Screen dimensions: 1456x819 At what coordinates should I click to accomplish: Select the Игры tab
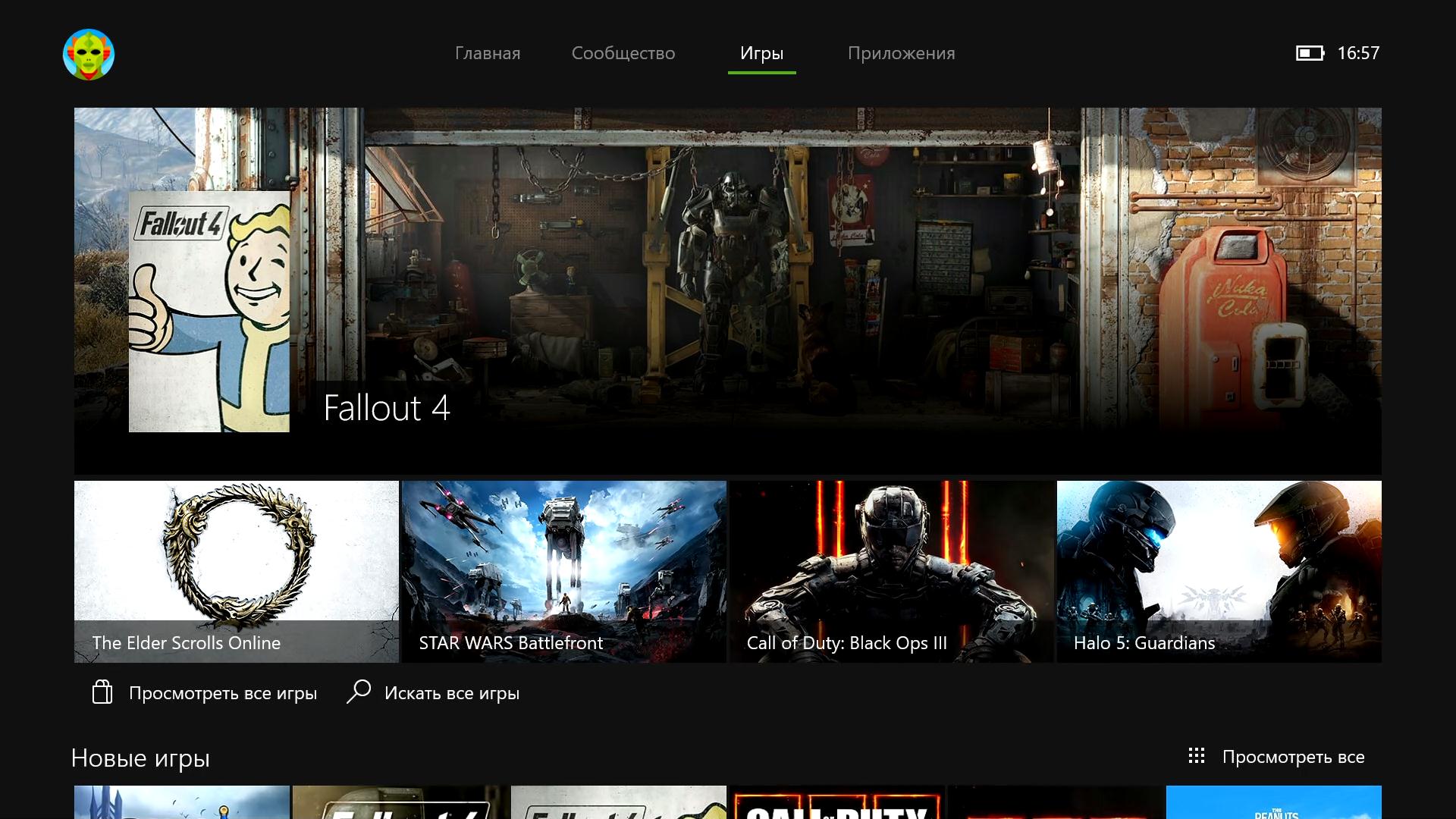tap(761, 53)
